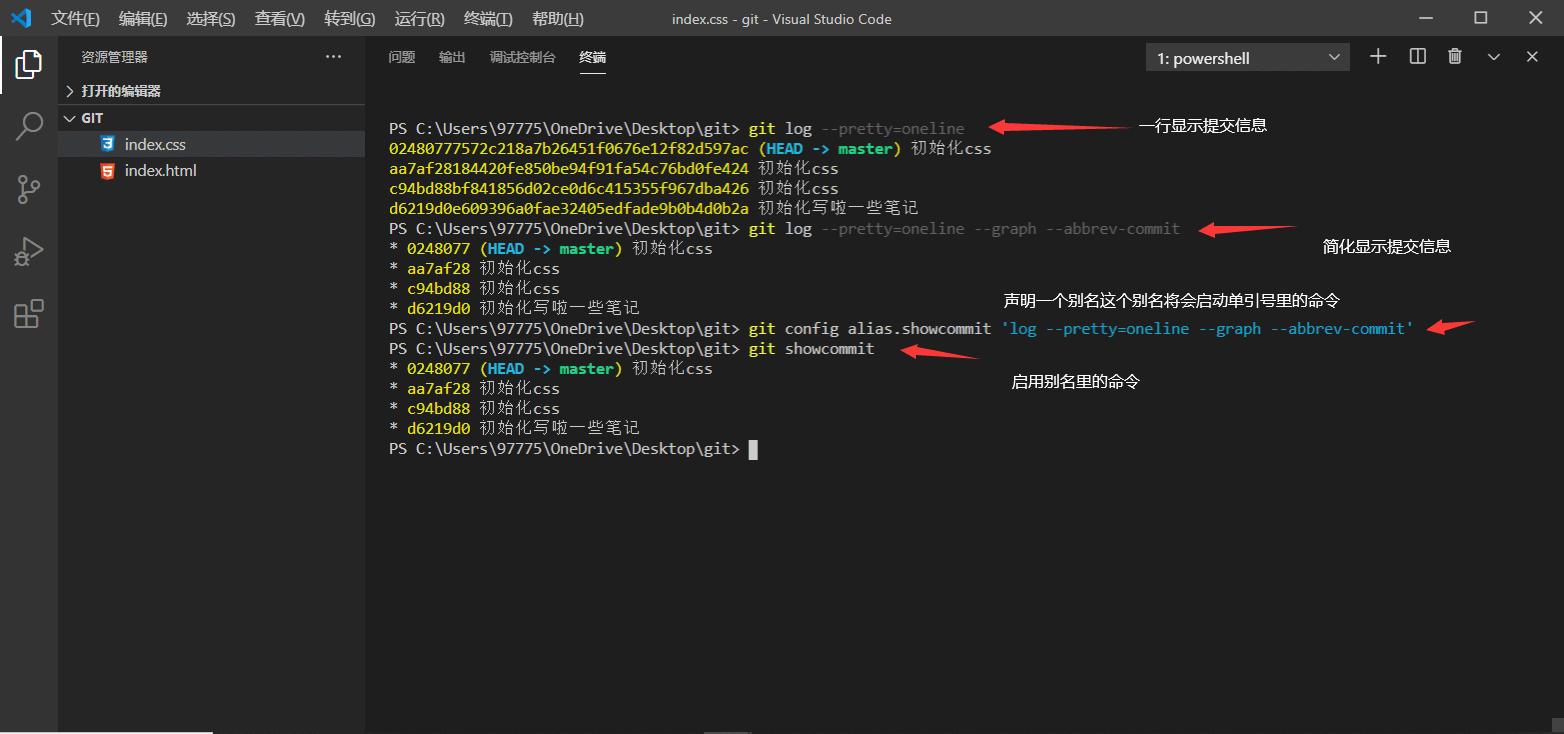Image resolution: width=1564 pixels, height=734 pixels.
Task: Select the 终端 panel tab
Action: [593, 57]
